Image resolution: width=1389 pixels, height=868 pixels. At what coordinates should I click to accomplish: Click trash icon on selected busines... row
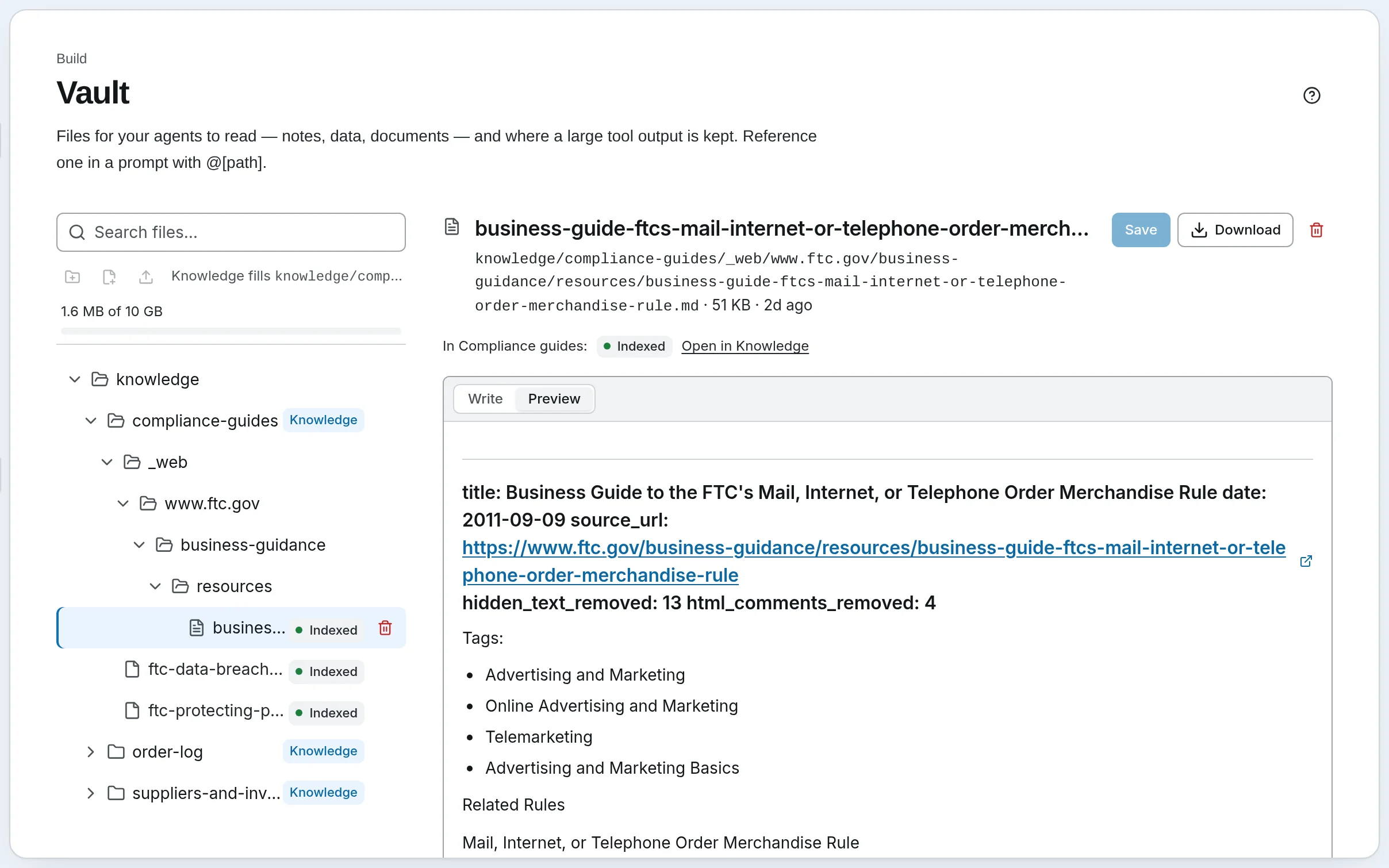coord(385,628)
